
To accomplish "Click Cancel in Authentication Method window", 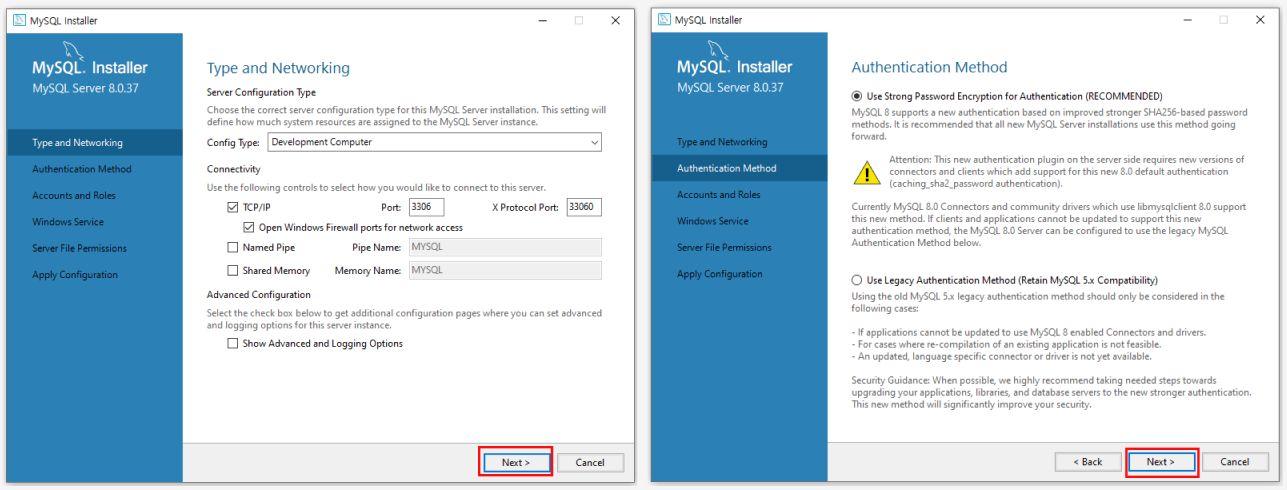I will point(1235,461).
